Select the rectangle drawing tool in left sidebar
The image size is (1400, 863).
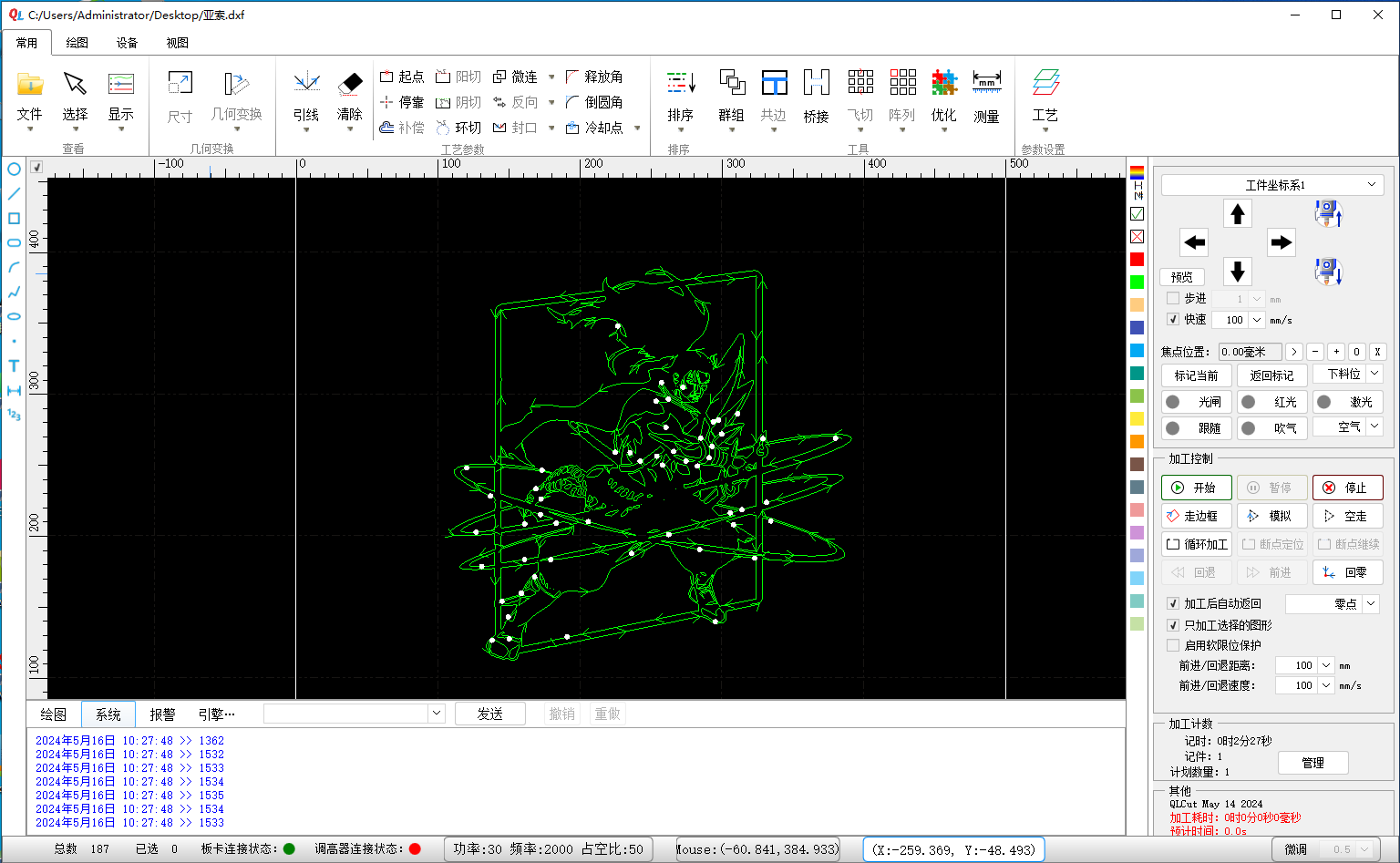(x=14, y=219)
